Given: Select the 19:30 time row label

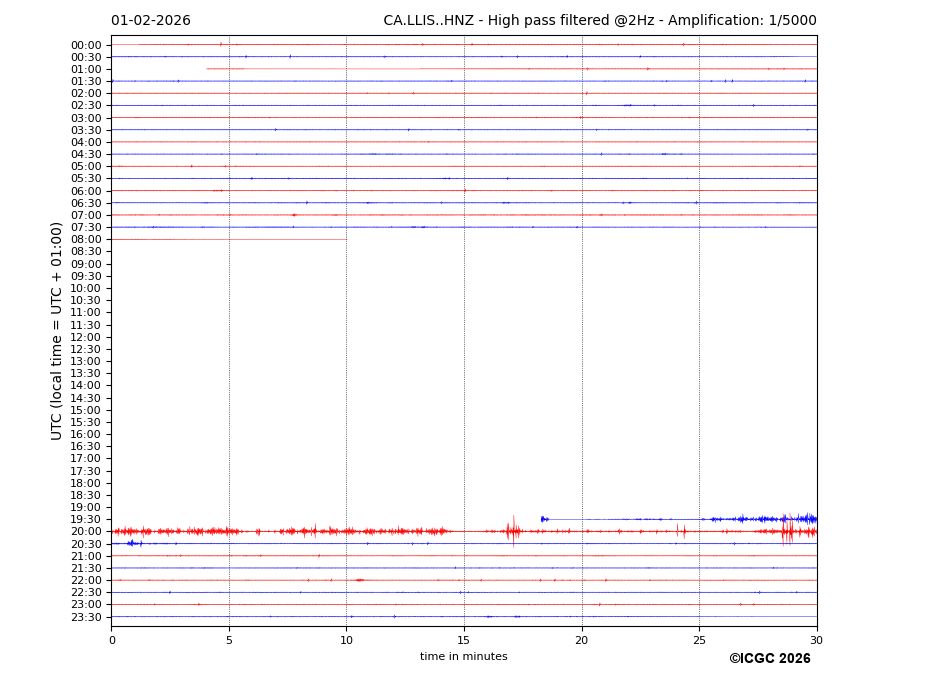Looking at the screenshot, I should 86,520.
